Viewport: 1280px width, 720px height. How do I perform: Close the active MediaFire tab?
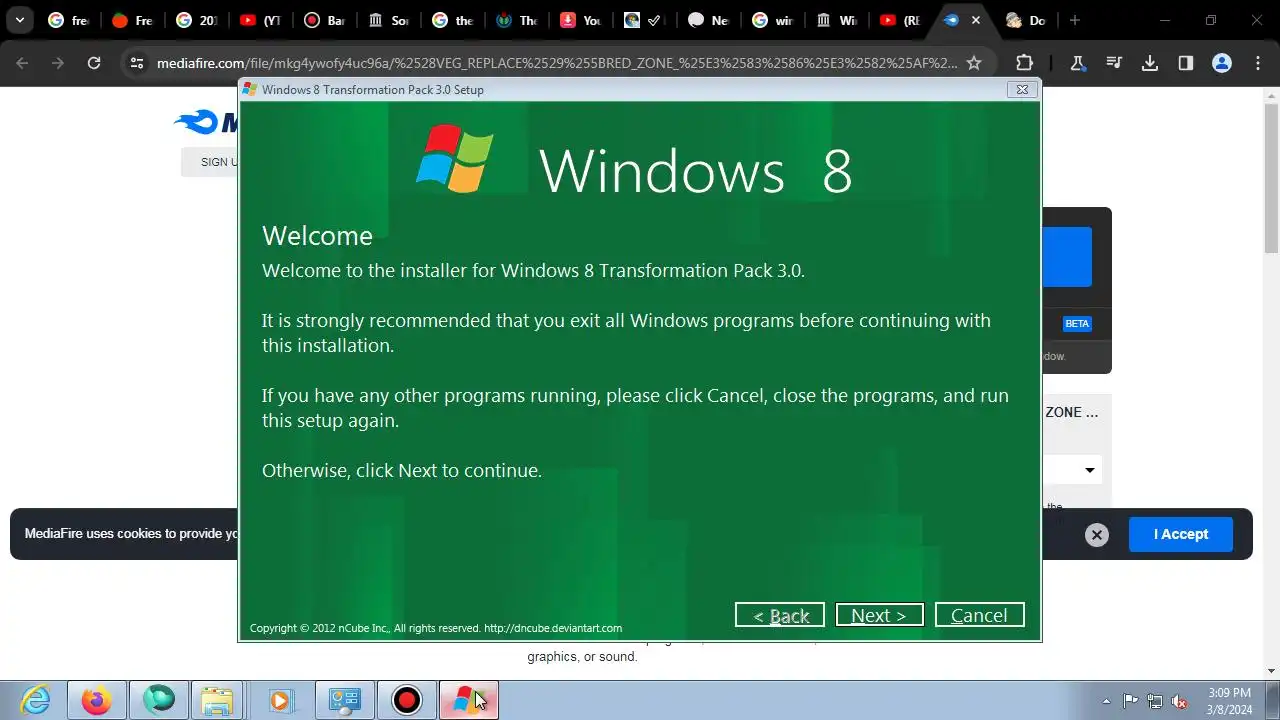976,20
